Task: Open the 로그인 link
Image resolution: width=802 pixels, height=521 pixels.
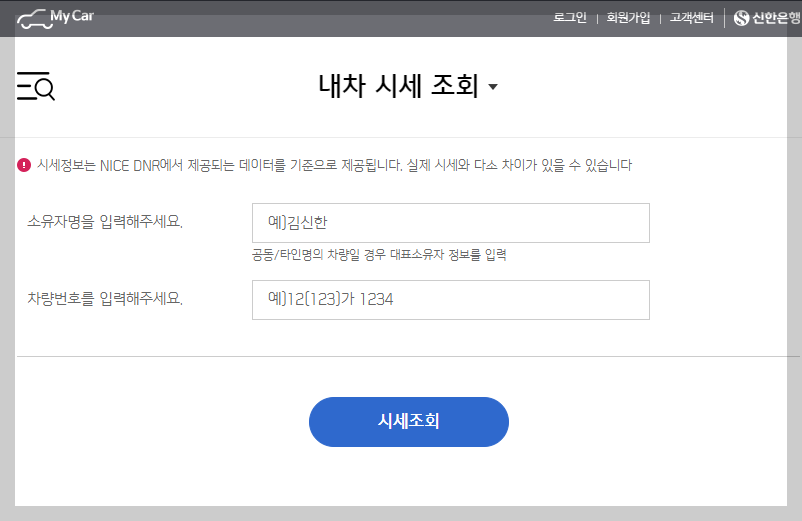Action: tap(570, 18)
